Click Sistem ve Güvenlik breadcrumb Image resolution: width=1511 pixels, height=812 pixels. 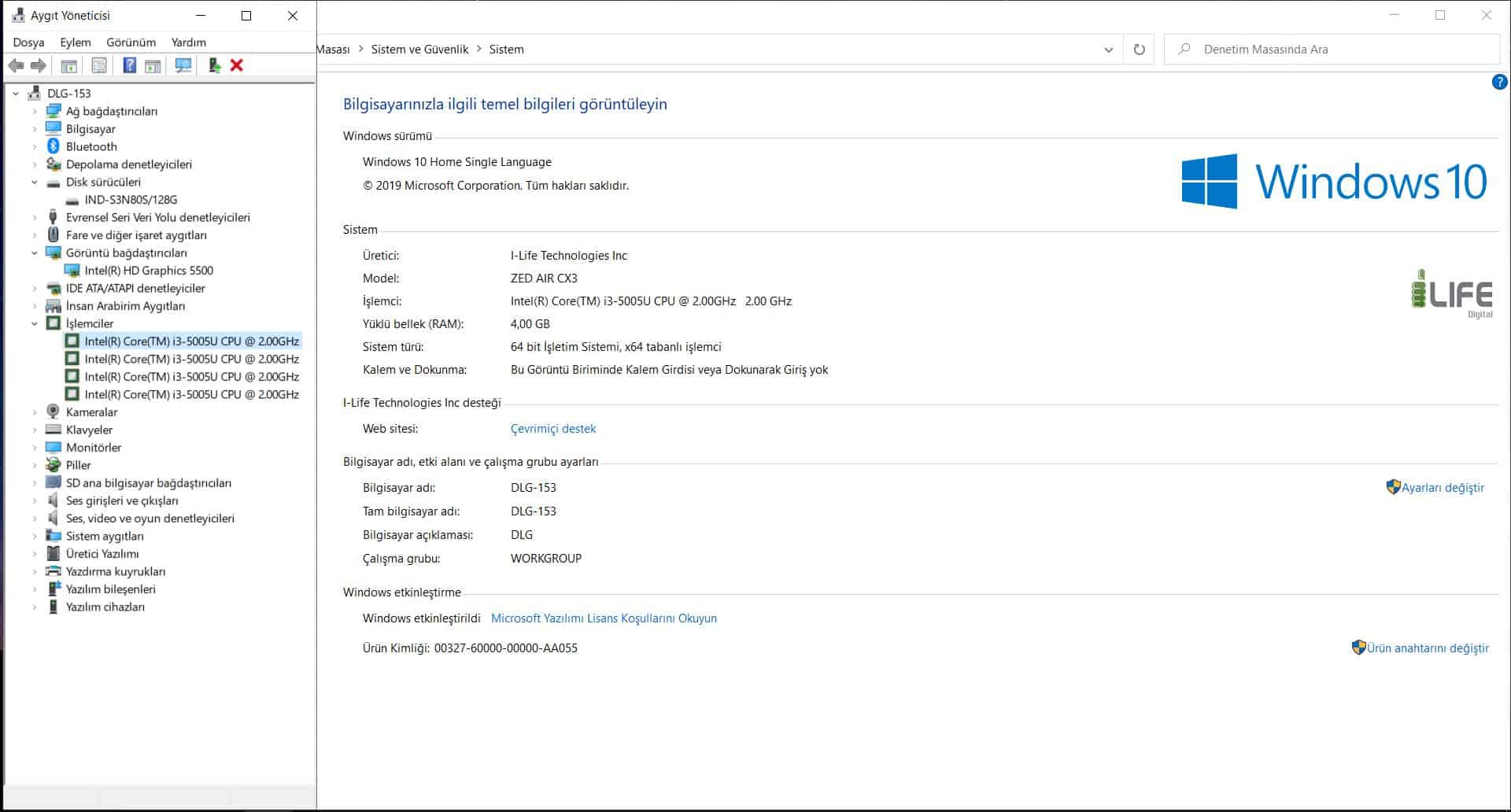click(419, 50)
